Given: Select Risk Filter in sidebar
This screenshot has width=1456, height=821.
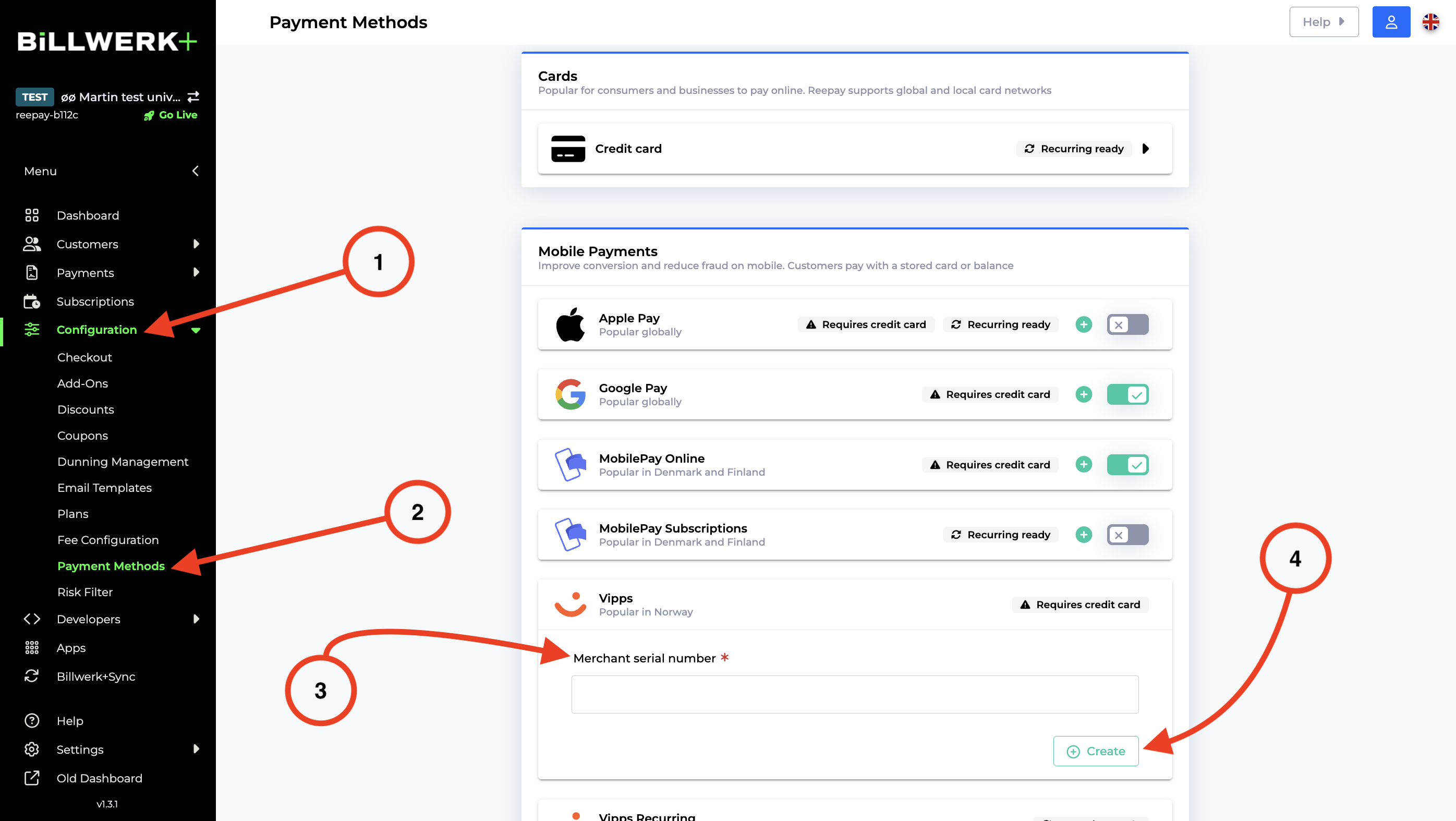Looking at the screenshot, I should (85, 592).
